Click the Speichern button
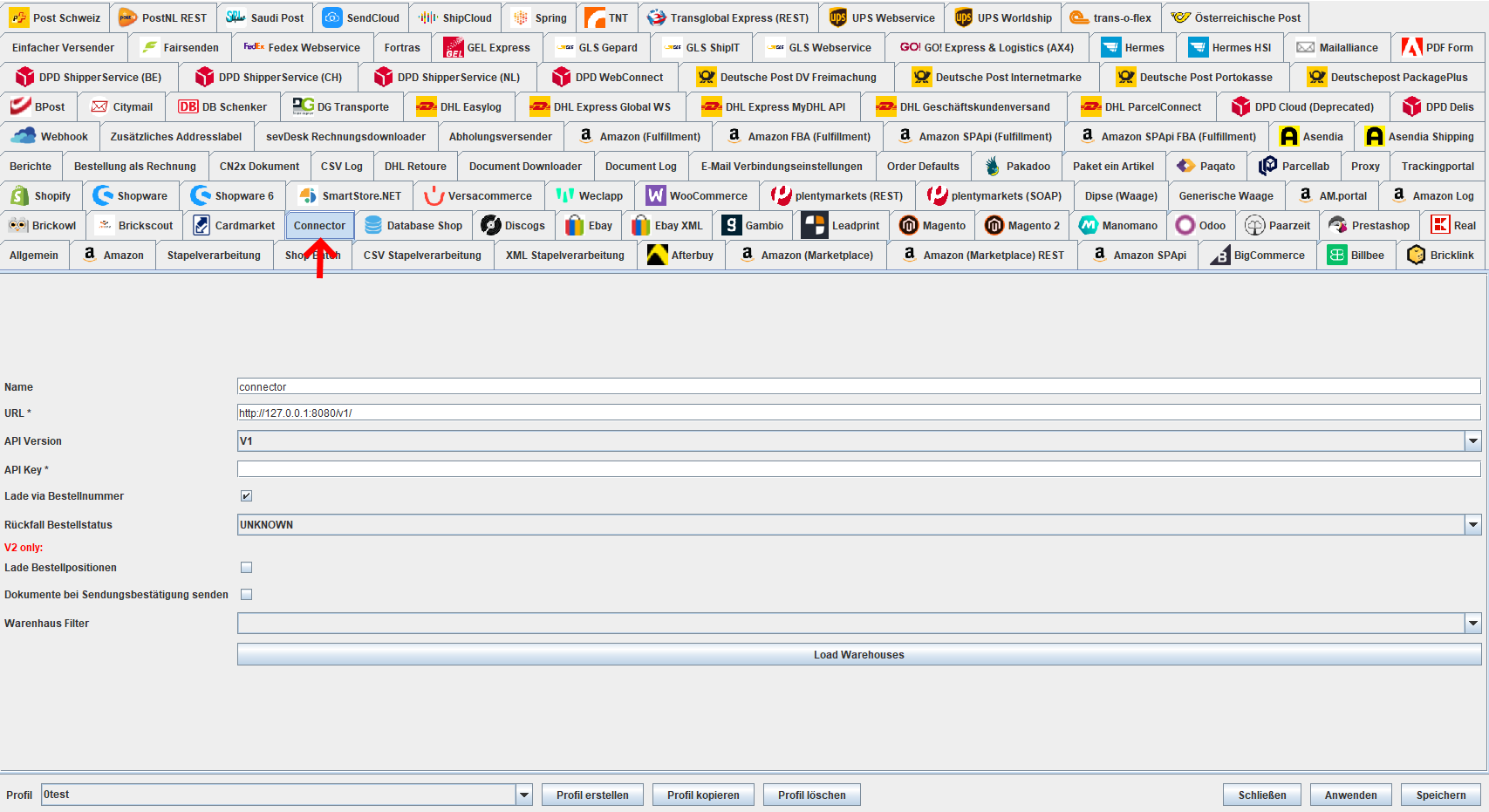 coord(1441,795)
